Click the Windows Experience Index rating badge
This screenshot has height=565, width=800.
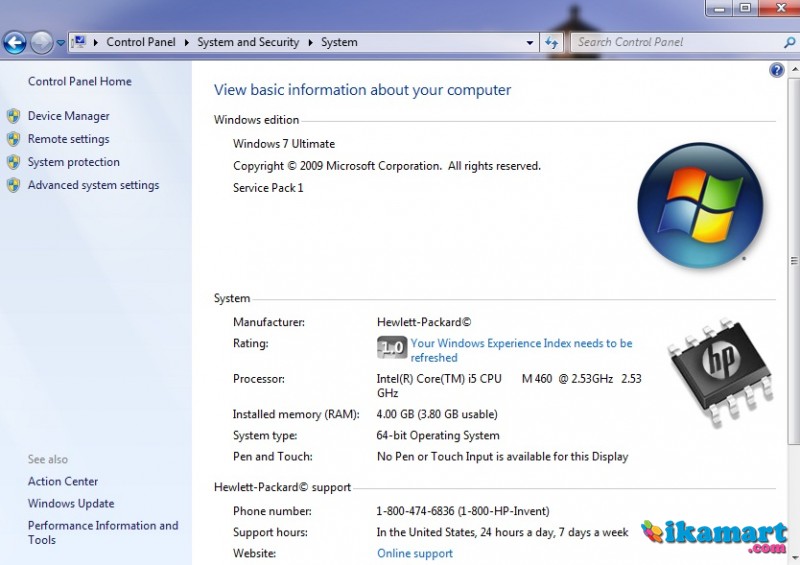391,348
